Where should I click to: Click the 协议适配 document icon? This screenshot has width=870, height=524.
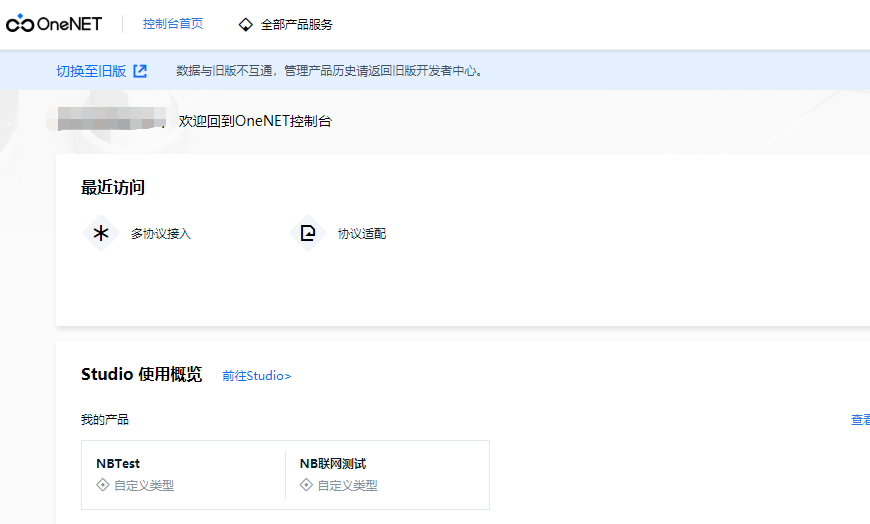click(x=308, y=233)
